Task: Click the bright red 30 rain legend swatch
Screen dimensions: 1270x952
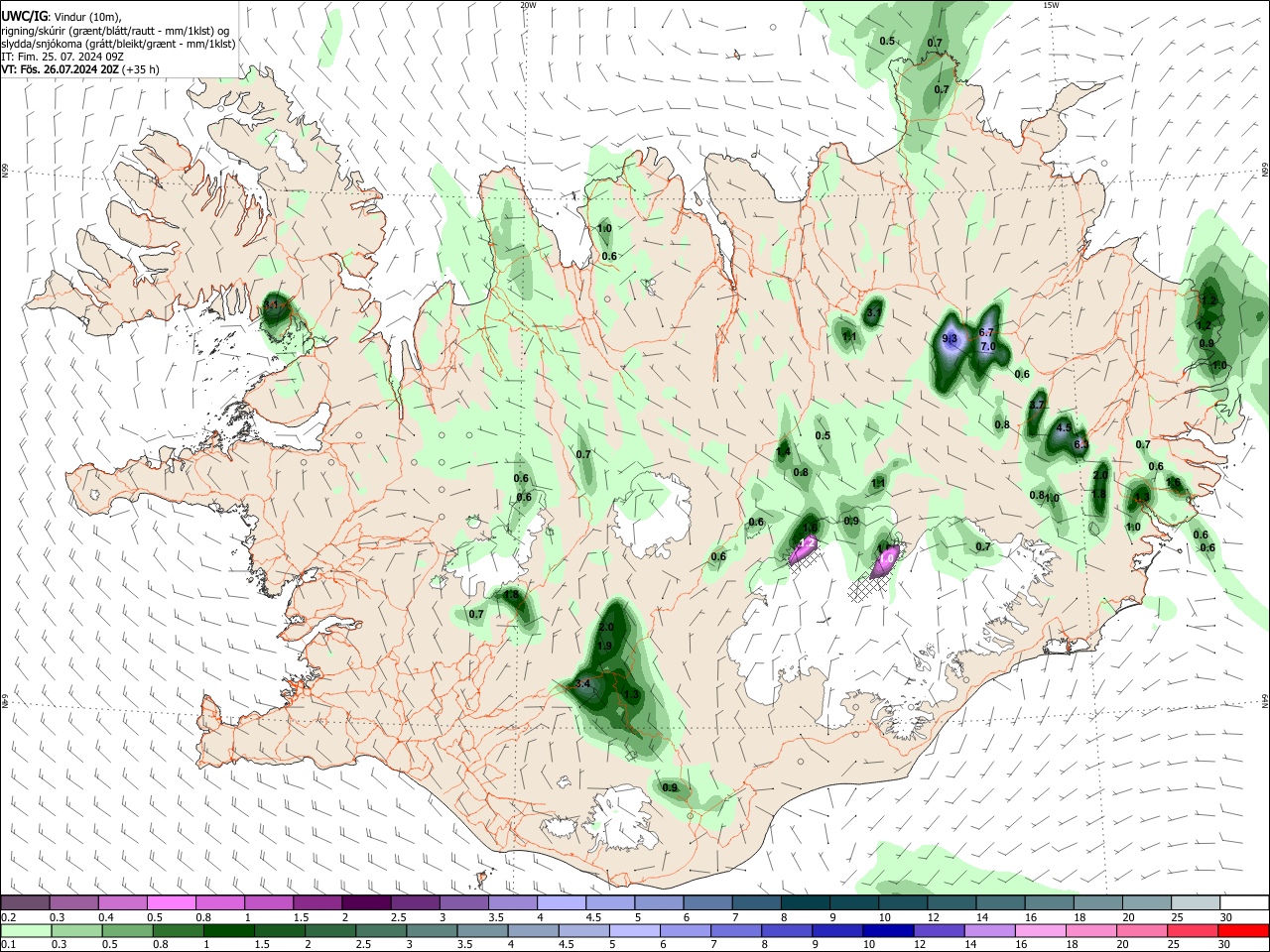Action: point(1243,930)
